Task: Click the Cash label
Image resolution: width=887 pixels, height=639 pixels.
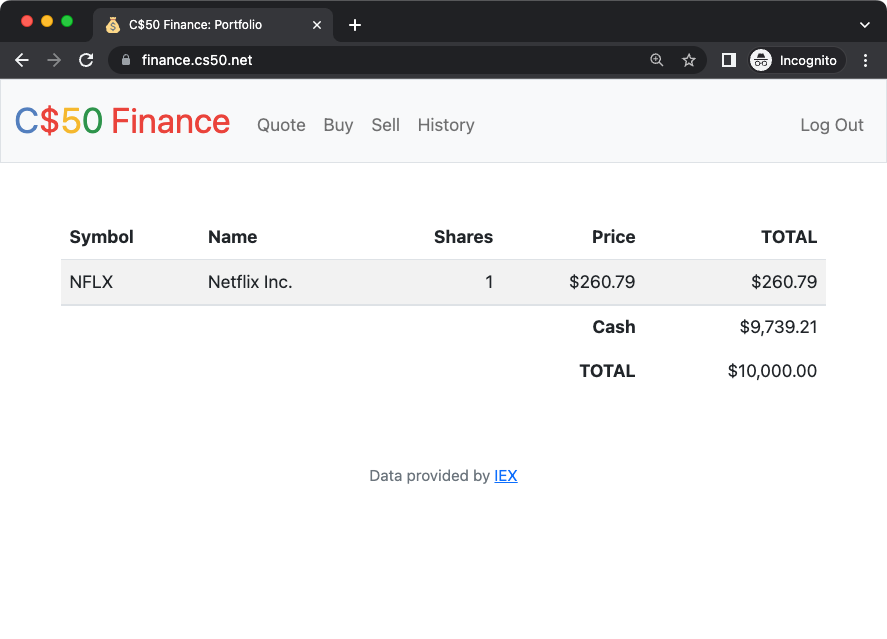Action: [614, 327]
